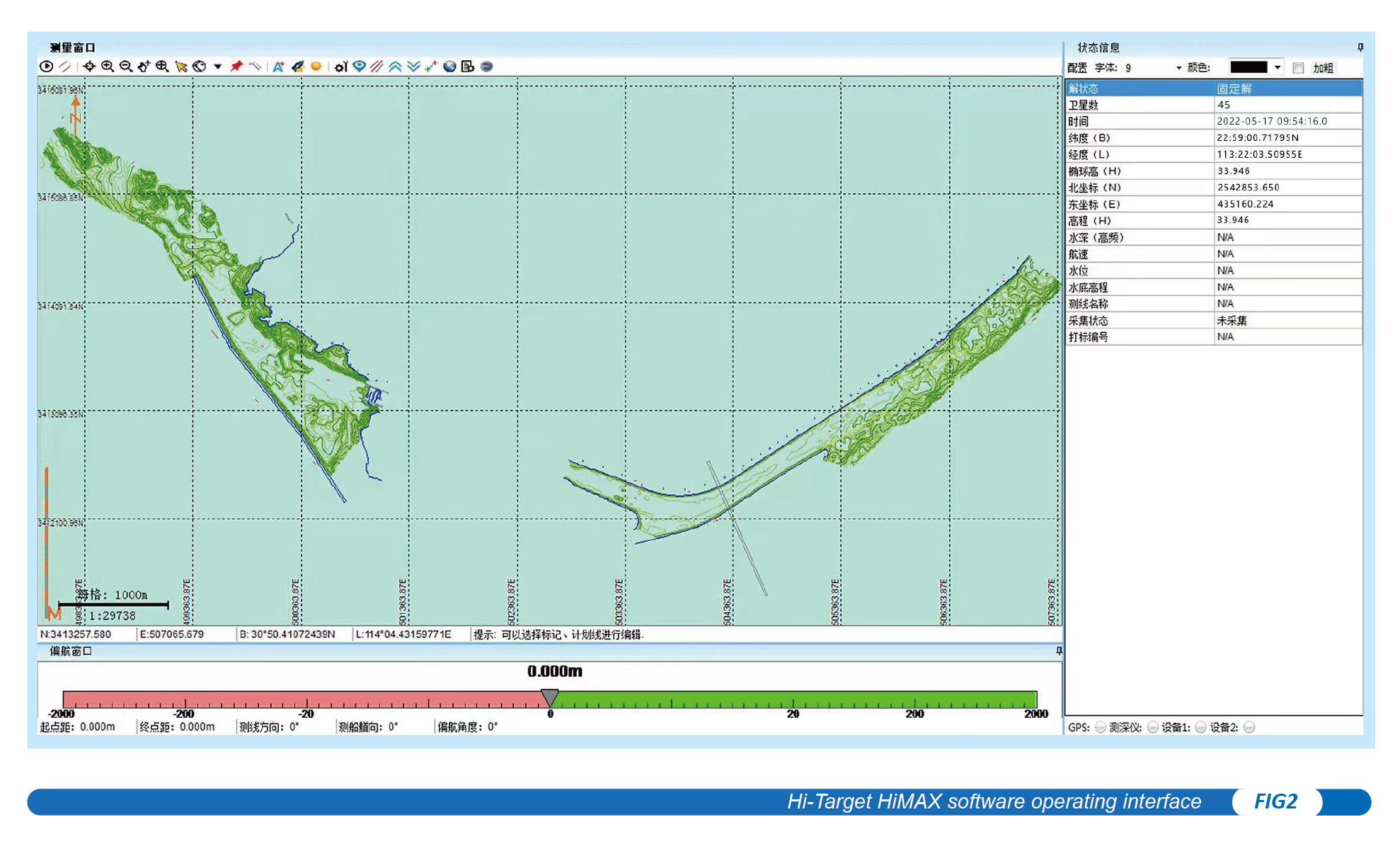Activate the zoom in tool
The width and height of the screenshot is (1400, 846).
(107, 67)
